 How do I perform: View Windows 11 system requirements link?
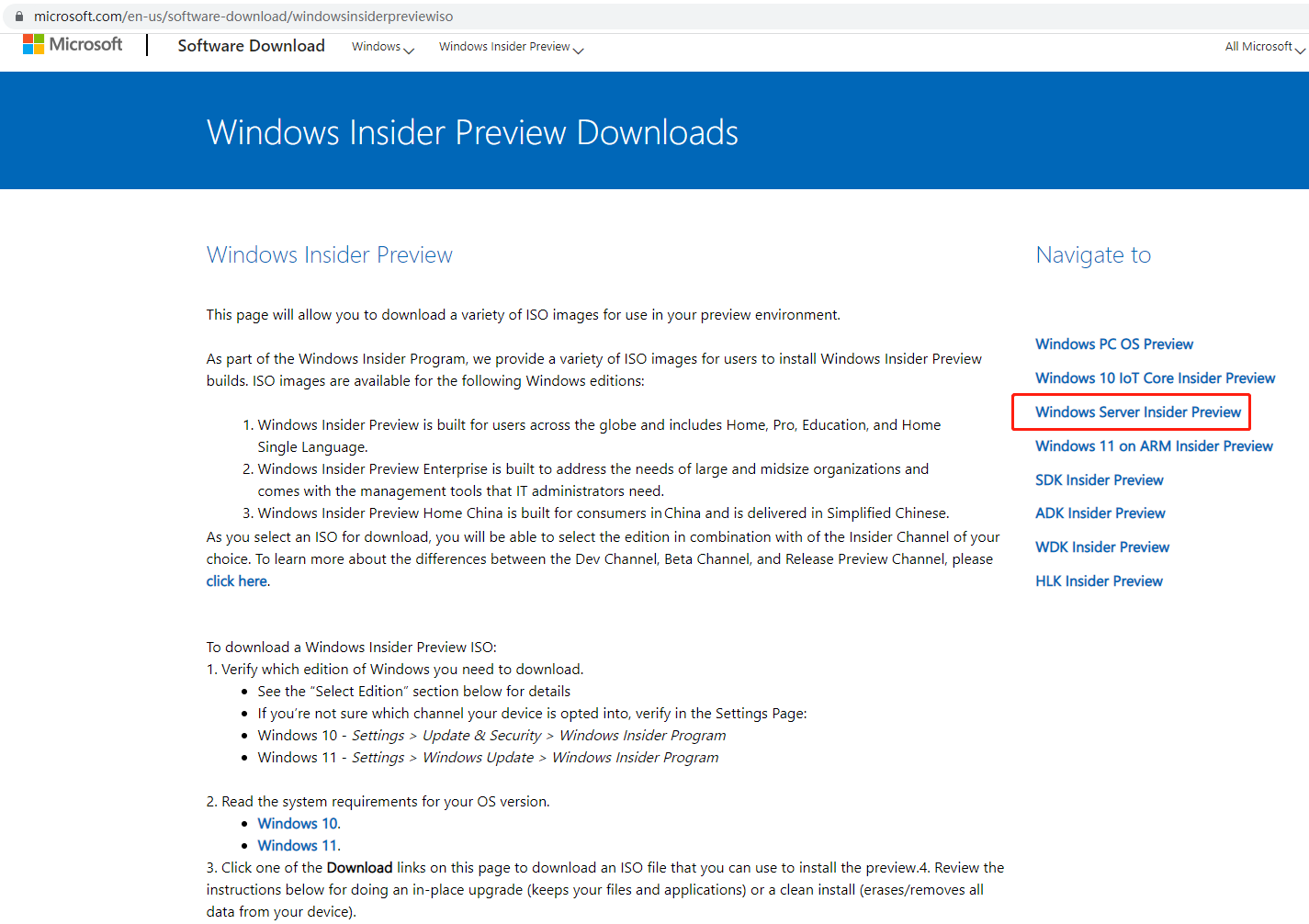click(x=298, y=846)
